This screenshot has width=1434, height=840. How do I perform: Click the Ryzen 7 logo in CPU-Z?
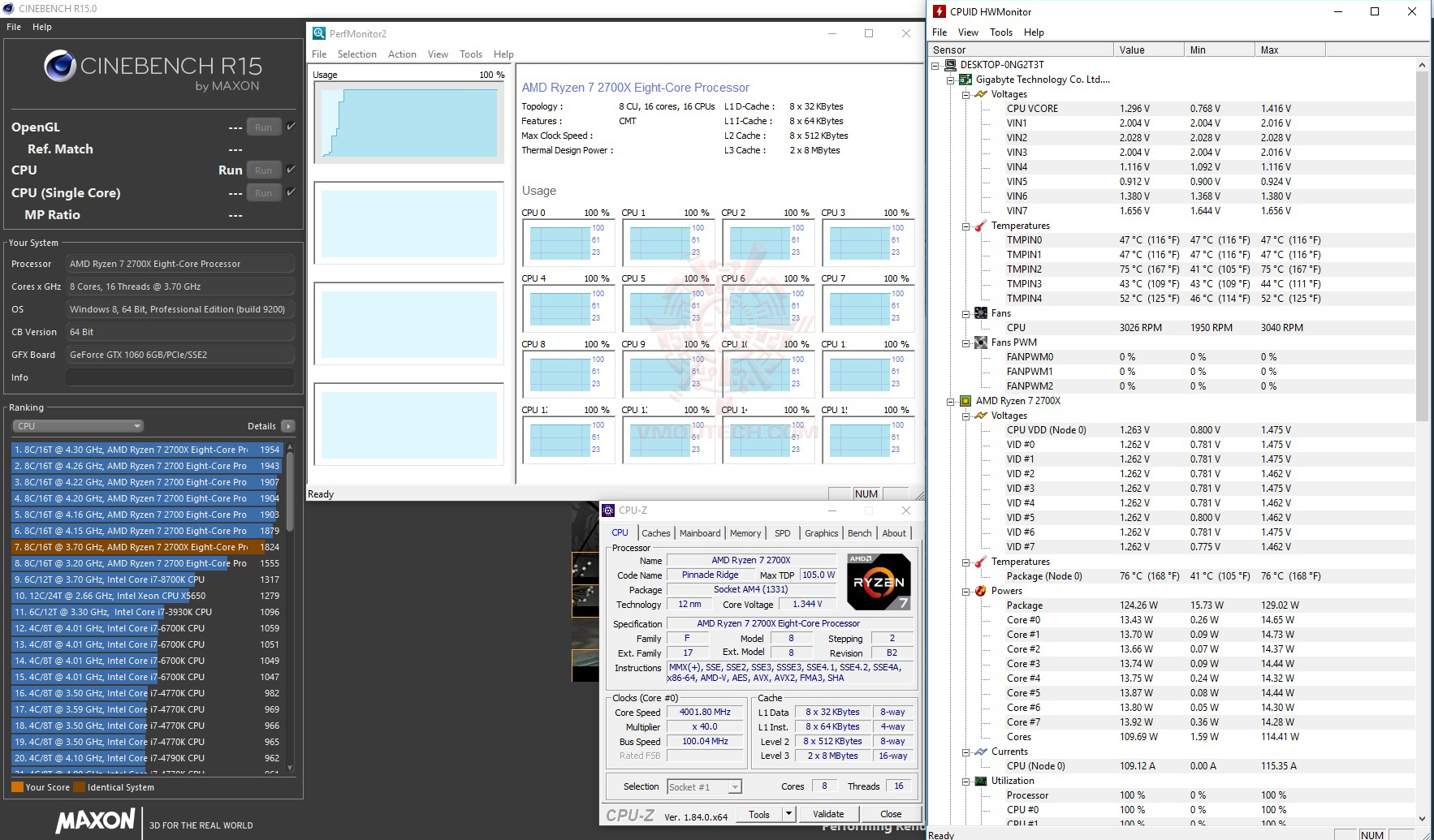click(x=879, y=581)
